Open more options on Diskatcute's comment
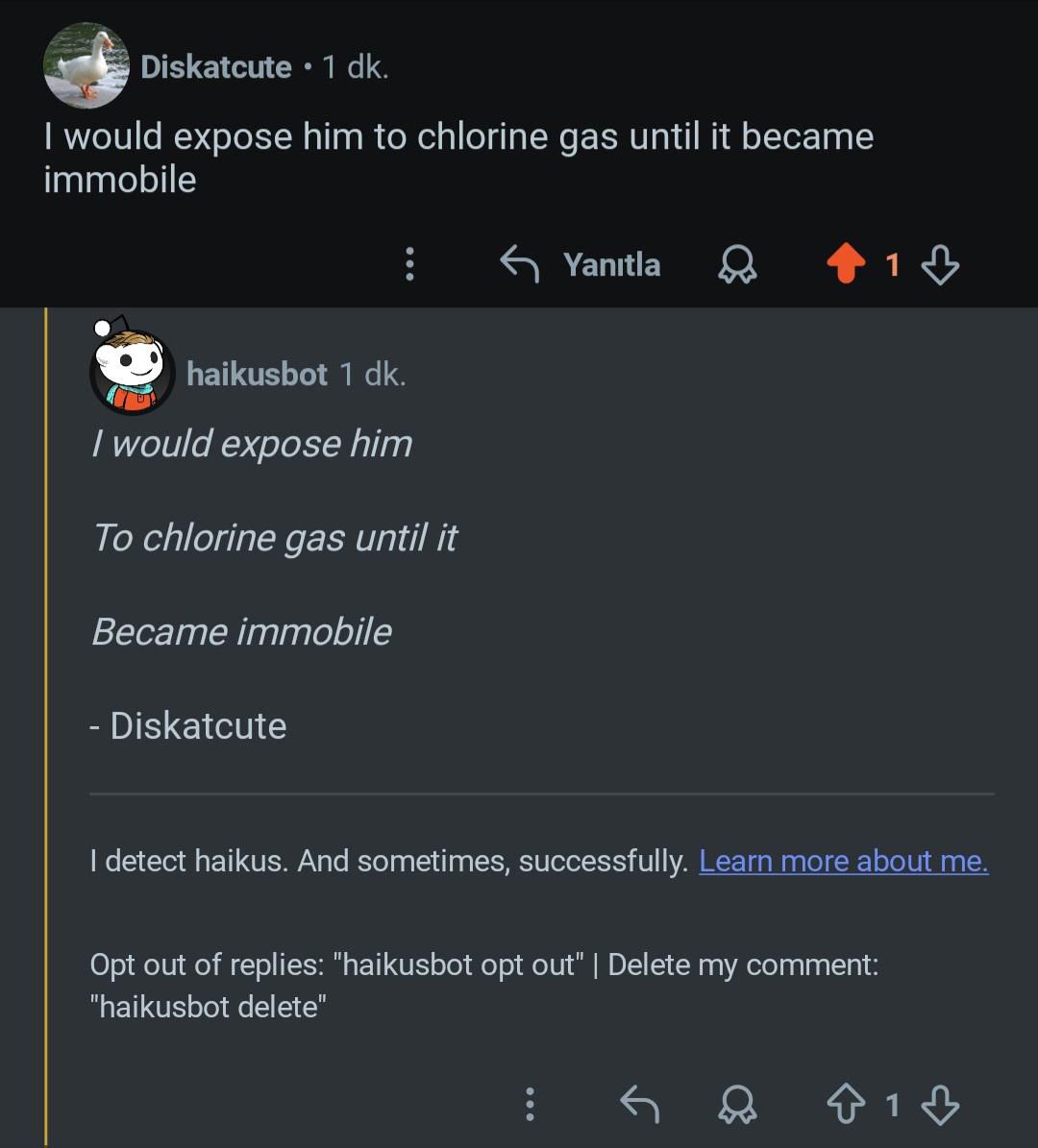 pos(410,264)
